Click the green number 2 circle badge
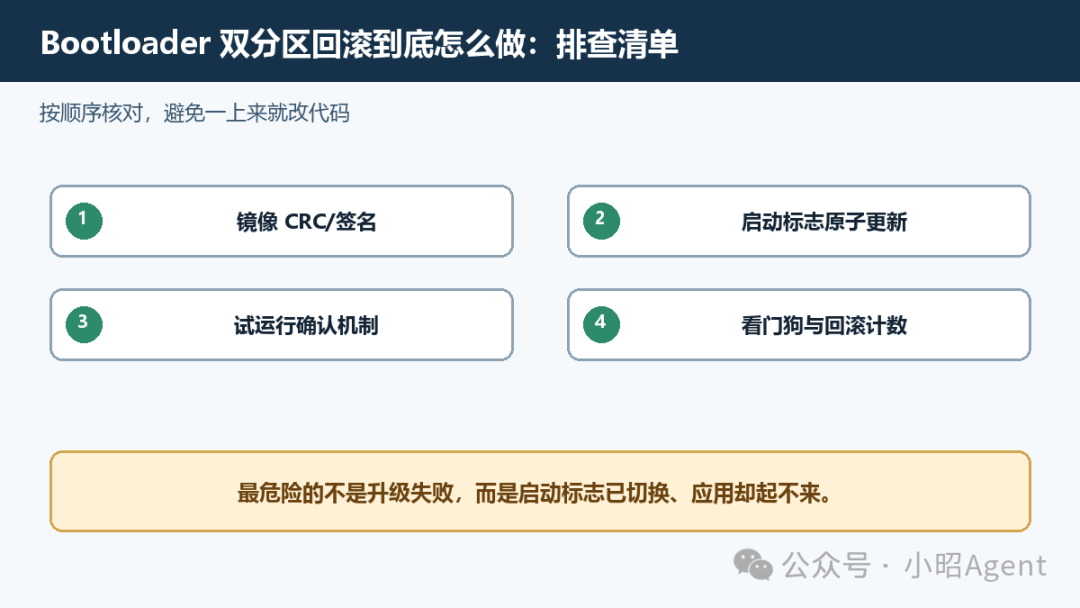This screenshot has height=608, width=1080. tap(601, 220)
